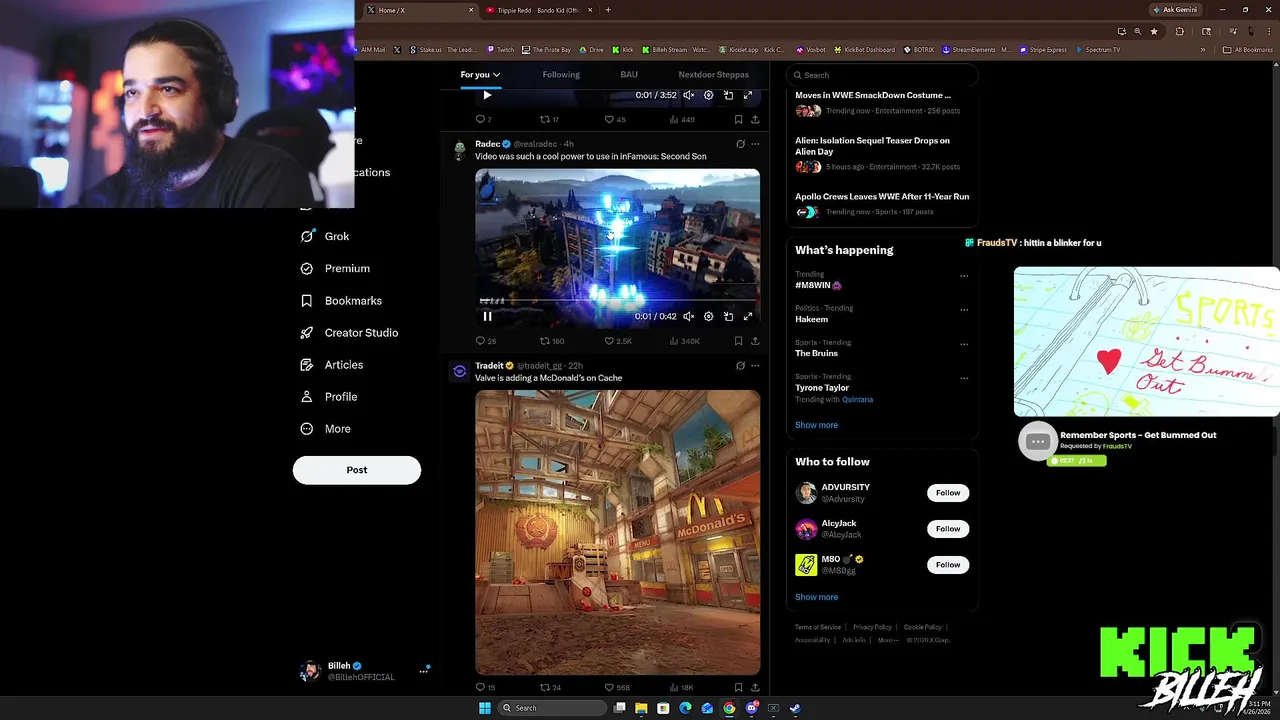Switch to the Following tab
Screen dimensions: 1280x720
point(561,74)
